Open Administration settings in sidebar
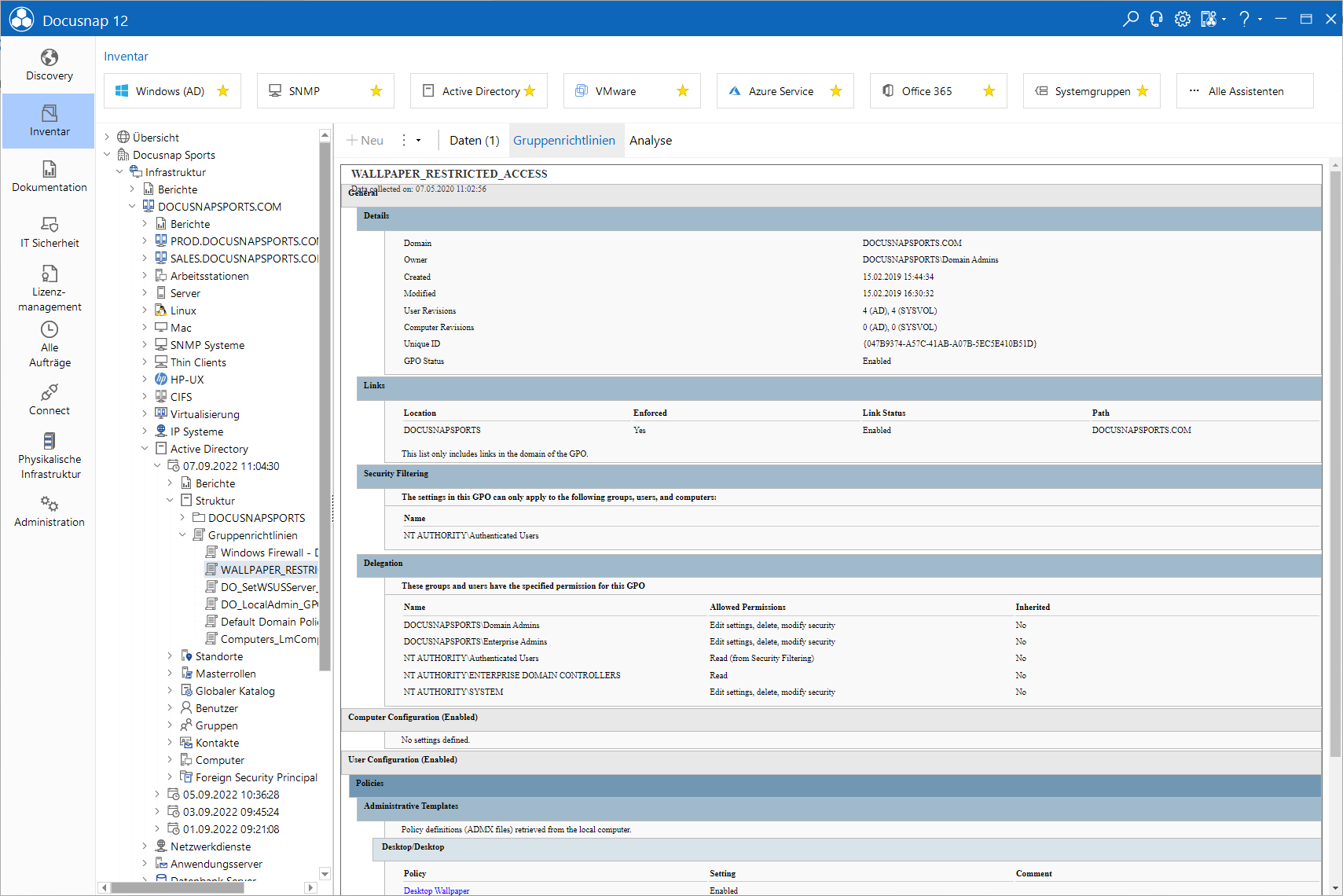The image size is (1343, 896). (49, 512)
